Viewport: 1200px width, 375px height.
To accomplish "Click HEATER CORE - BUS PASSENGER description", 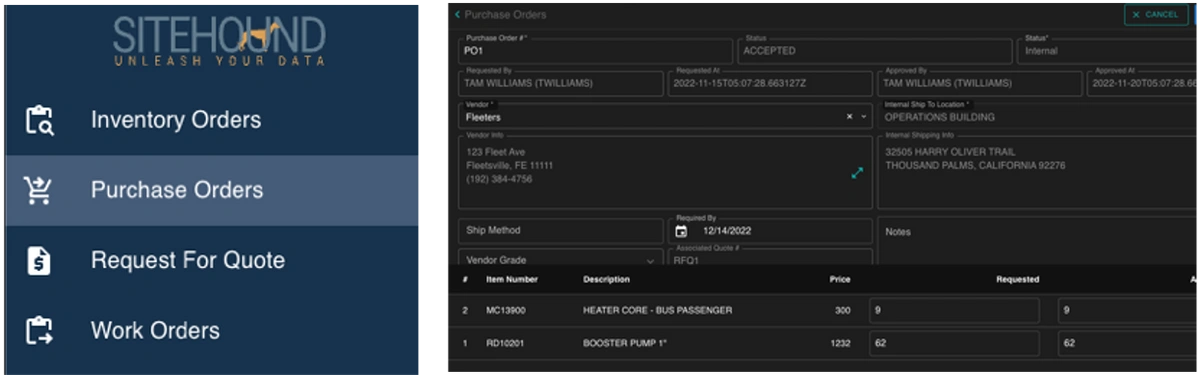I will (x=657, y=311).
